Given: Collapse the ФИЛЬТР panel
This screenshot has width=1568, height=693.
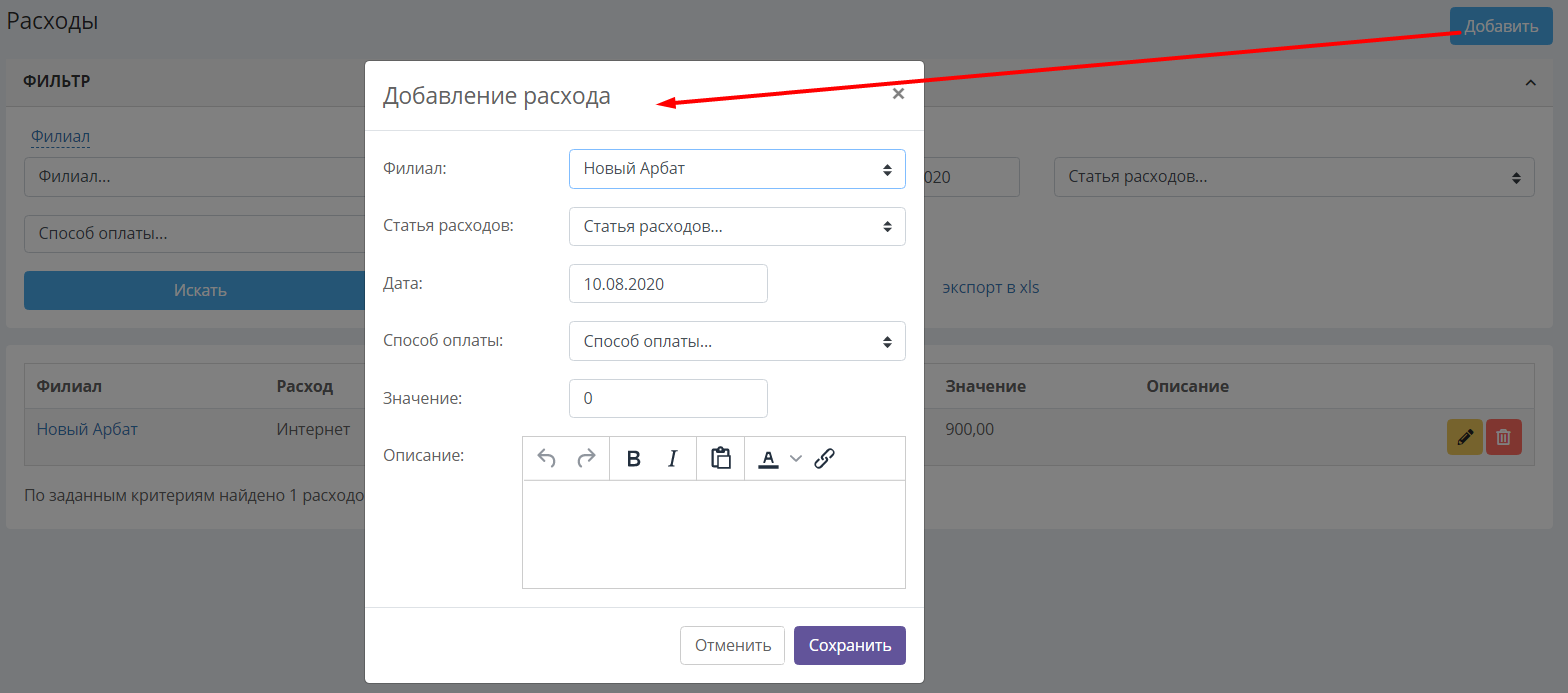Looking at the screenshot, I should coord(1530,82).
